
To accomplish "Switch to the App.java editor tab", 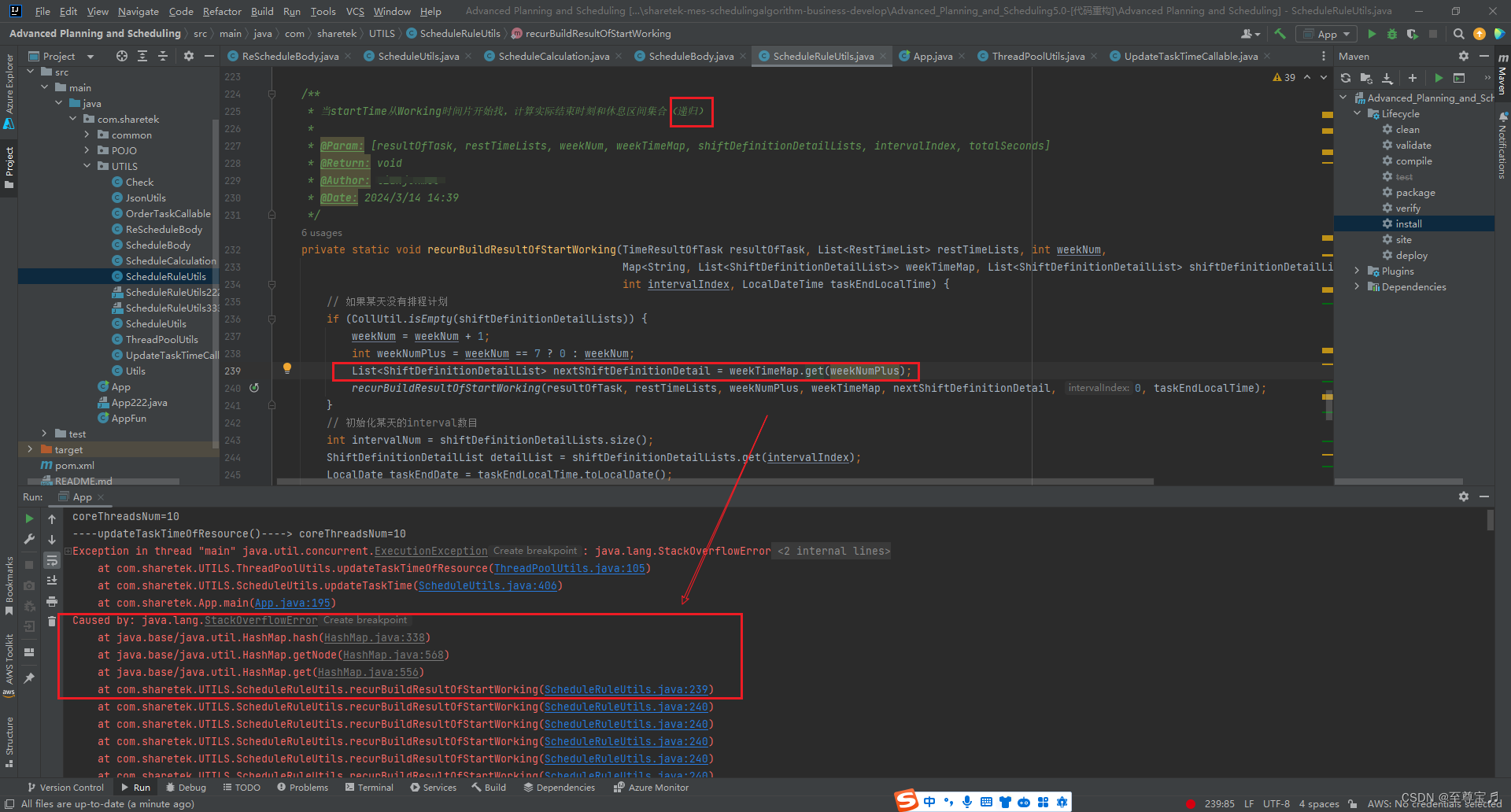I will pyautogui.click(x=933, y=56).
